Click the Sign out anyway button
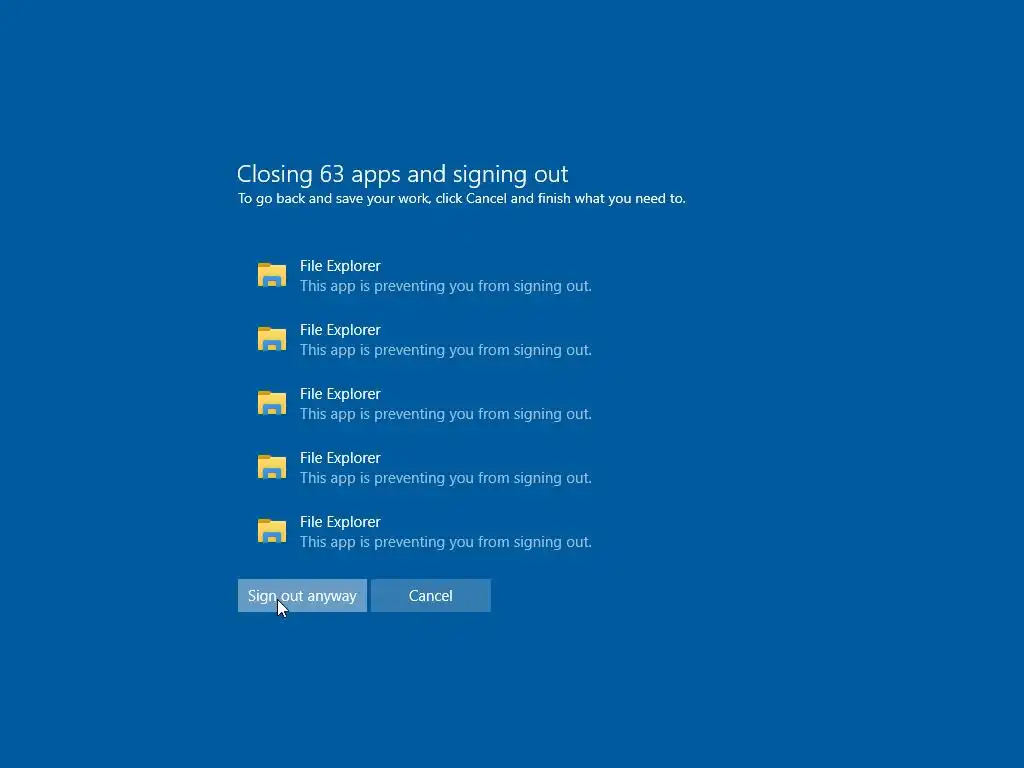 (x=302, y=596)
